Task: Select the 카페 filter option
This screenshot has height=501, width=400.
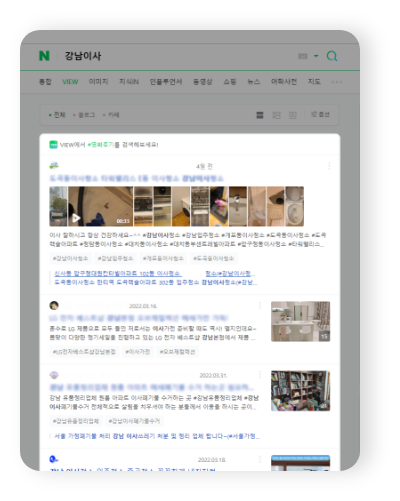Action: click(x=111, y=115)
